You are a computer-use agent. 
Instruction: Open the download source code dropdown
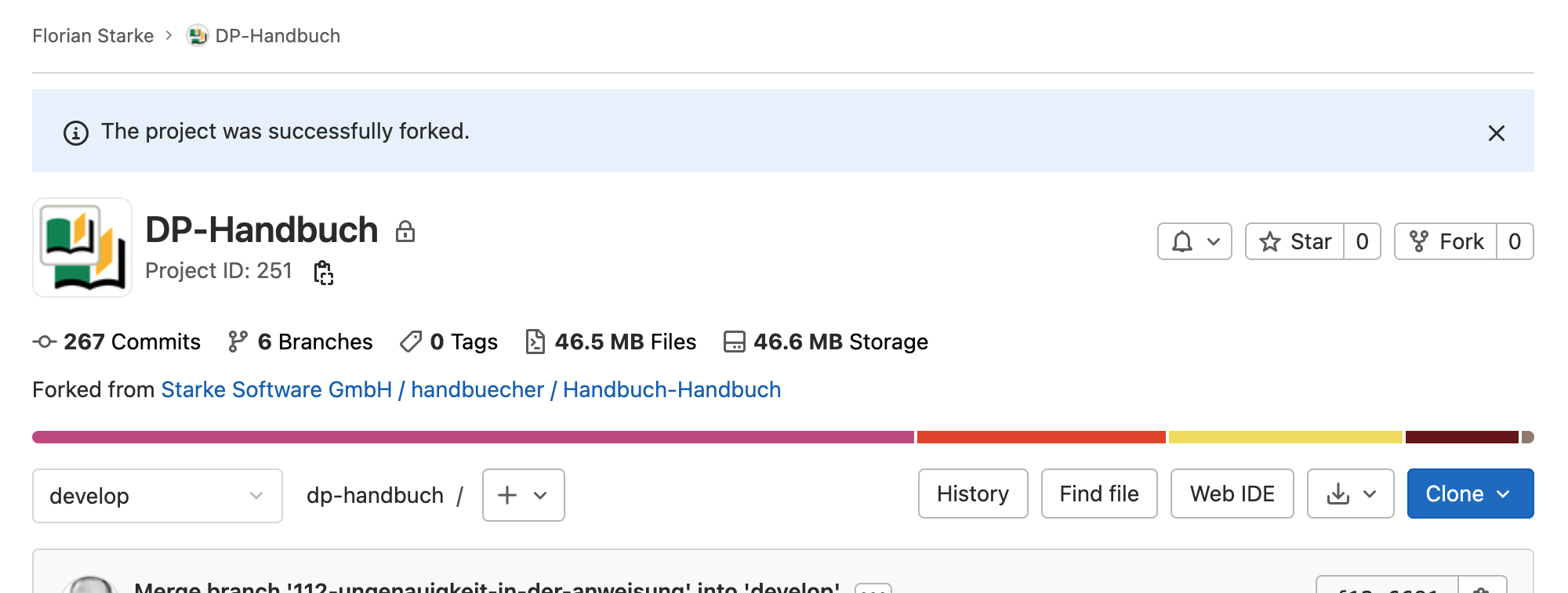1350,494
